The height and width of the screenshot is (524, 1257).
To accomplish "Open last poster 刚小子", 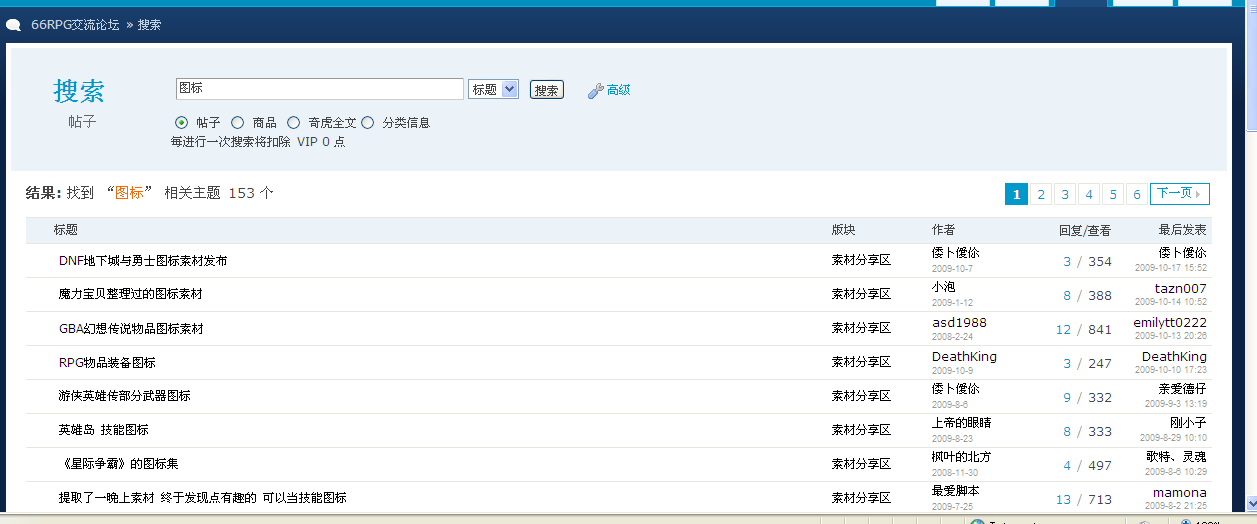I will (1189, 423).
